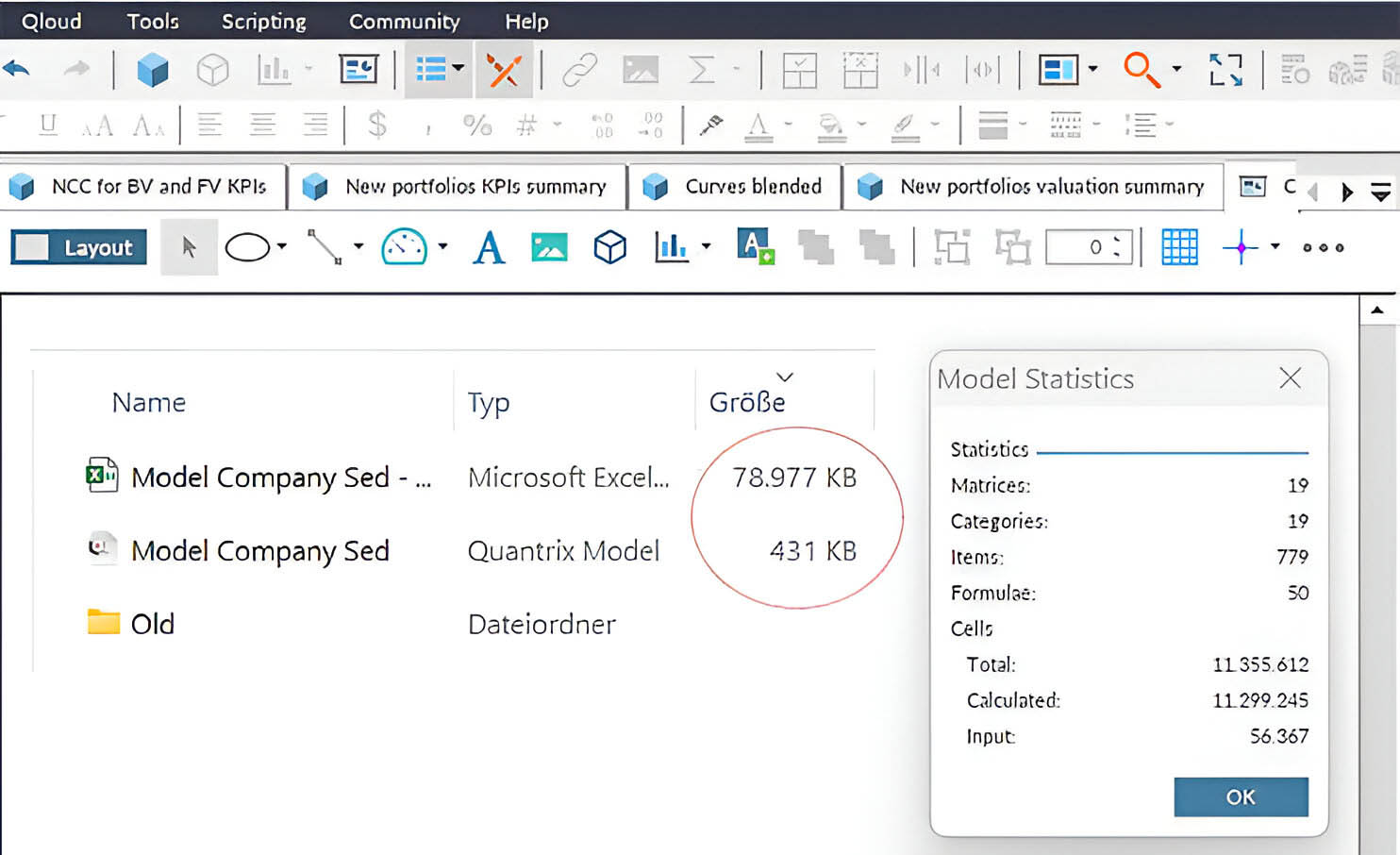Click the gauge dial tool icon
Image resolution: width=1400 pixels, height=855 pixels.
click(x=404, y=247)
